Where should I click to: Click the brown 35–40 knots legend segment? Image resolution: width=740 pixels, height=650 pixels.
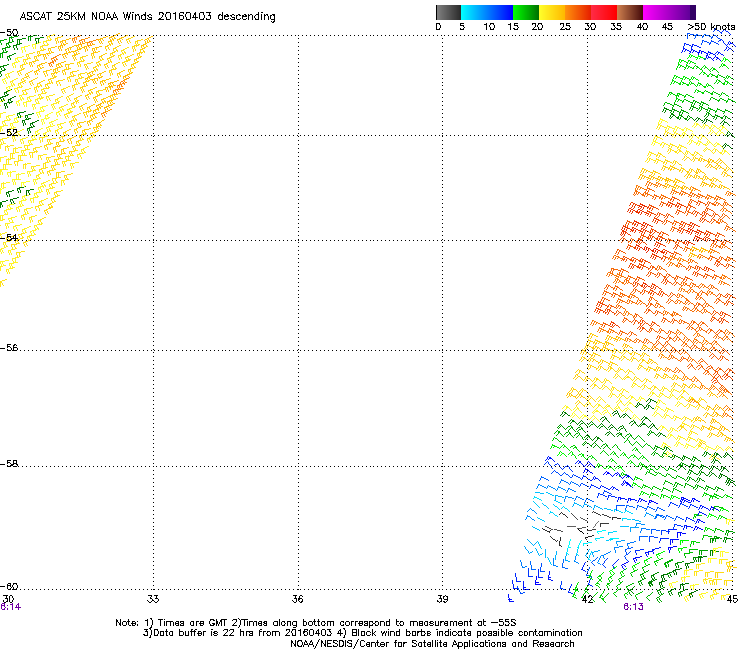click(x=630, y=12)
